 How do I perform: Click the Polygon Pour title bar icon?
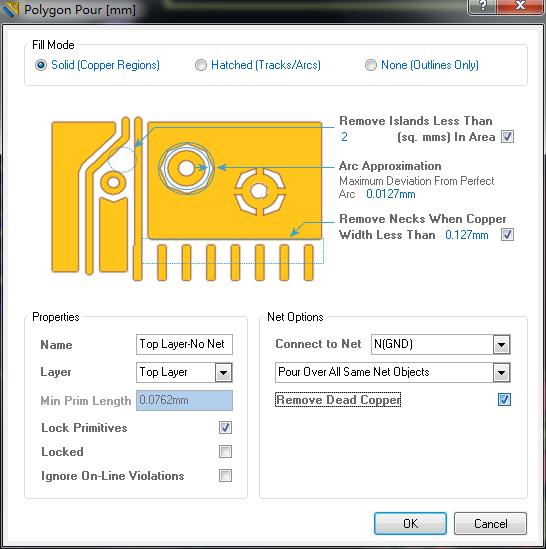pos(11,9)
